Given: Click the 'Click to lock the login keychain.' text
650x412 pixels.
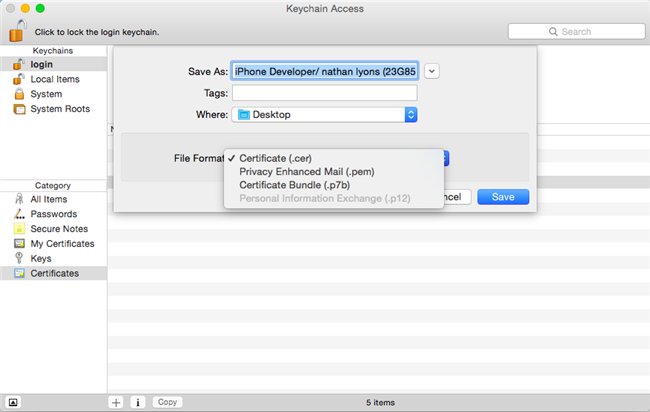Looking at the screenshot, I should tap(97, 32).
